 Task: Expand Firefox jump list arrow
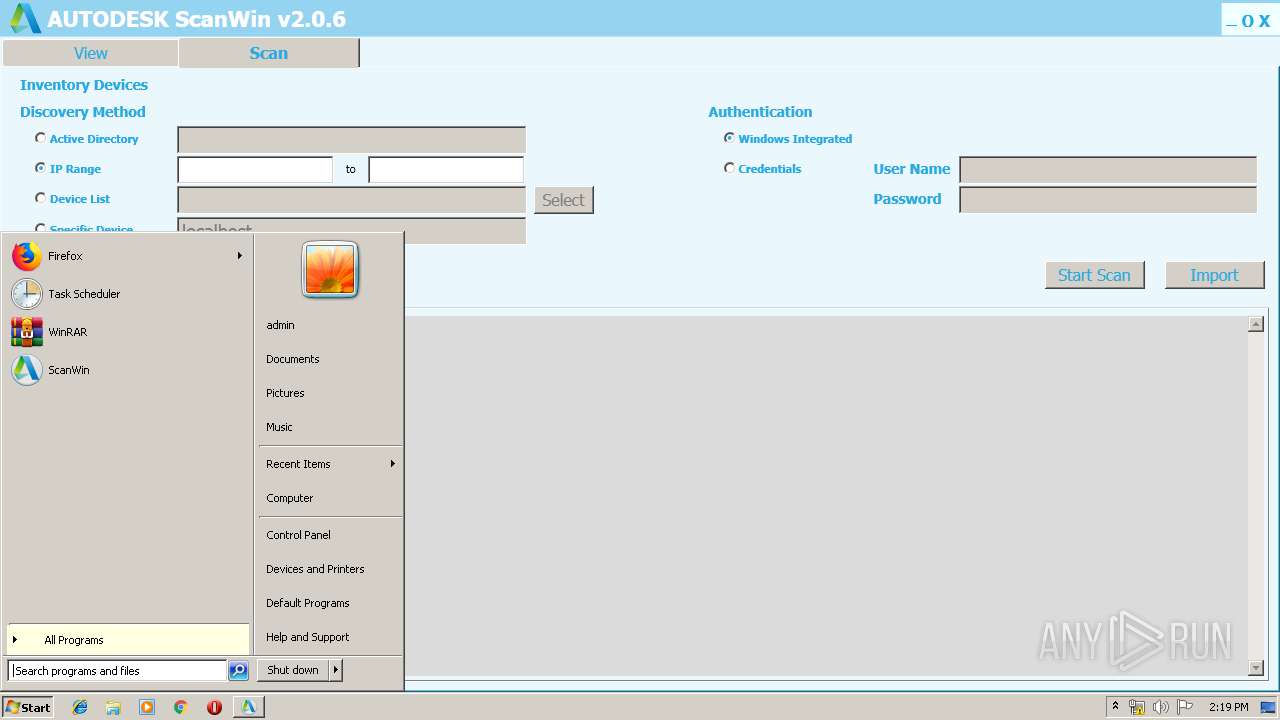[x=240, y=256]
